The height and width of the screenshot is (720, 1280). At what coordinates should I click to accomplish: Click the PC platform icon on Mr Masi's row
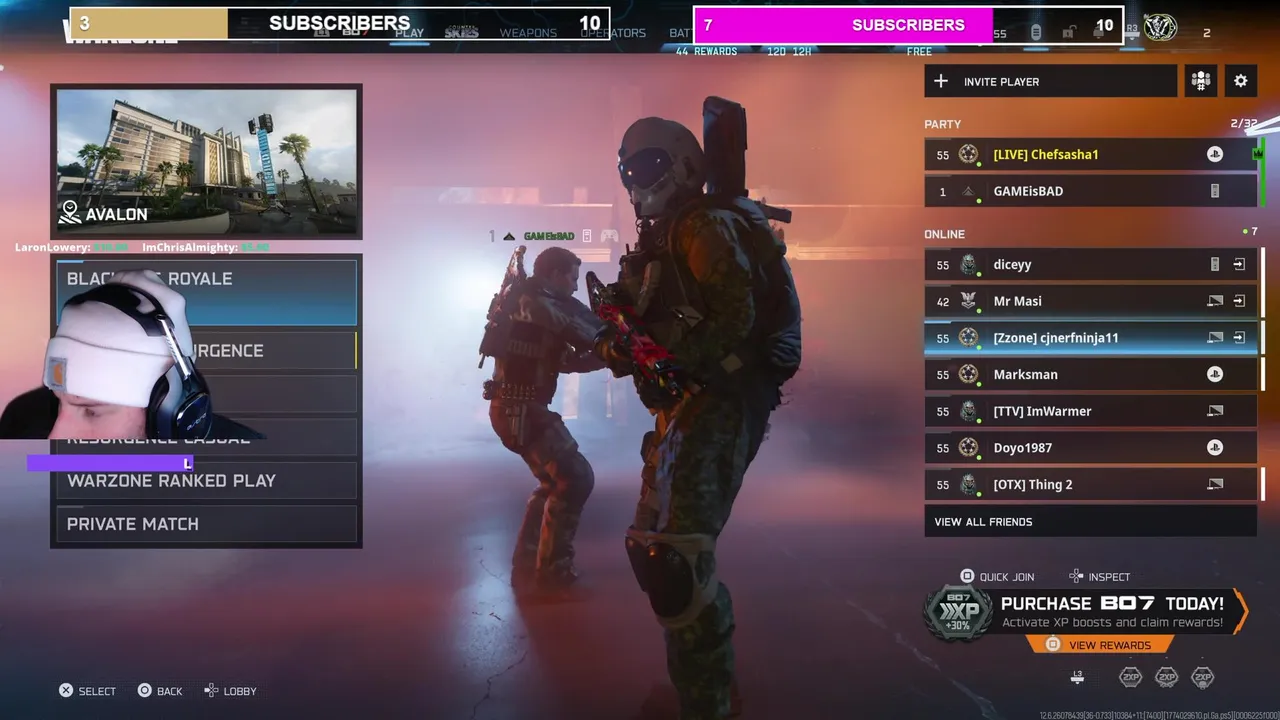click(x=1215, y=301)
